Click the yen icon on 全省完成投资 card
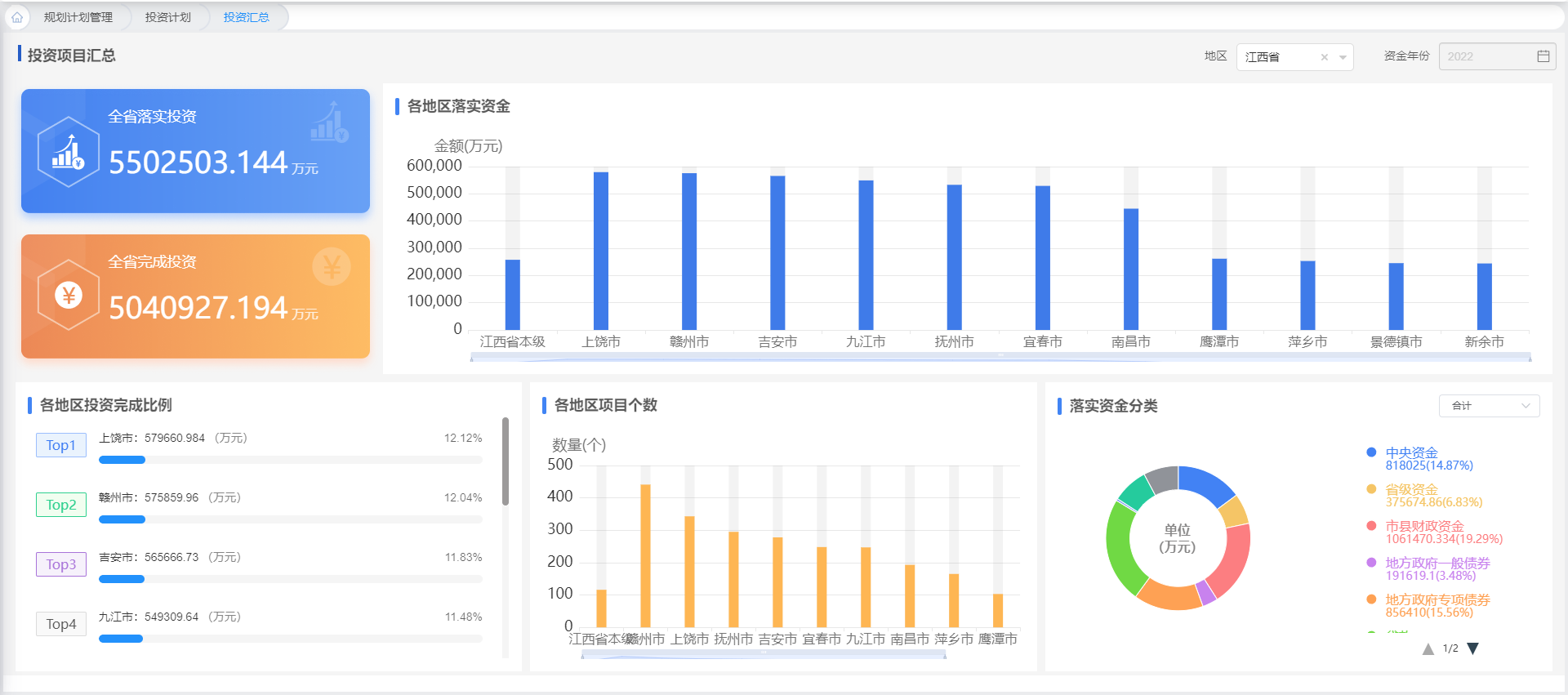1568x695 pixels. (x=69, y=296)
